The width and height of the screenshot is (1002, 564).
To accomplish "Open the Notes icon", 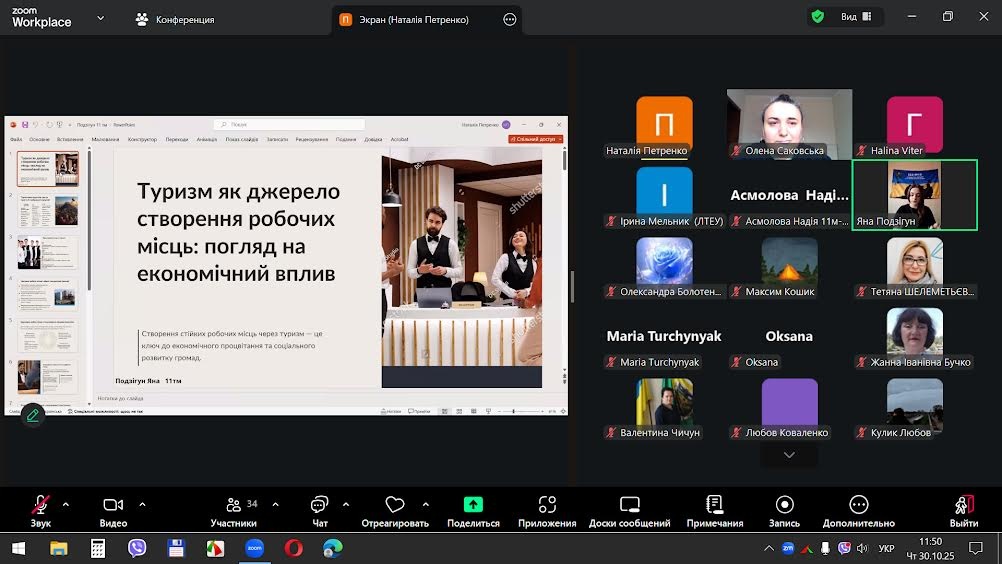I will 714,505.
